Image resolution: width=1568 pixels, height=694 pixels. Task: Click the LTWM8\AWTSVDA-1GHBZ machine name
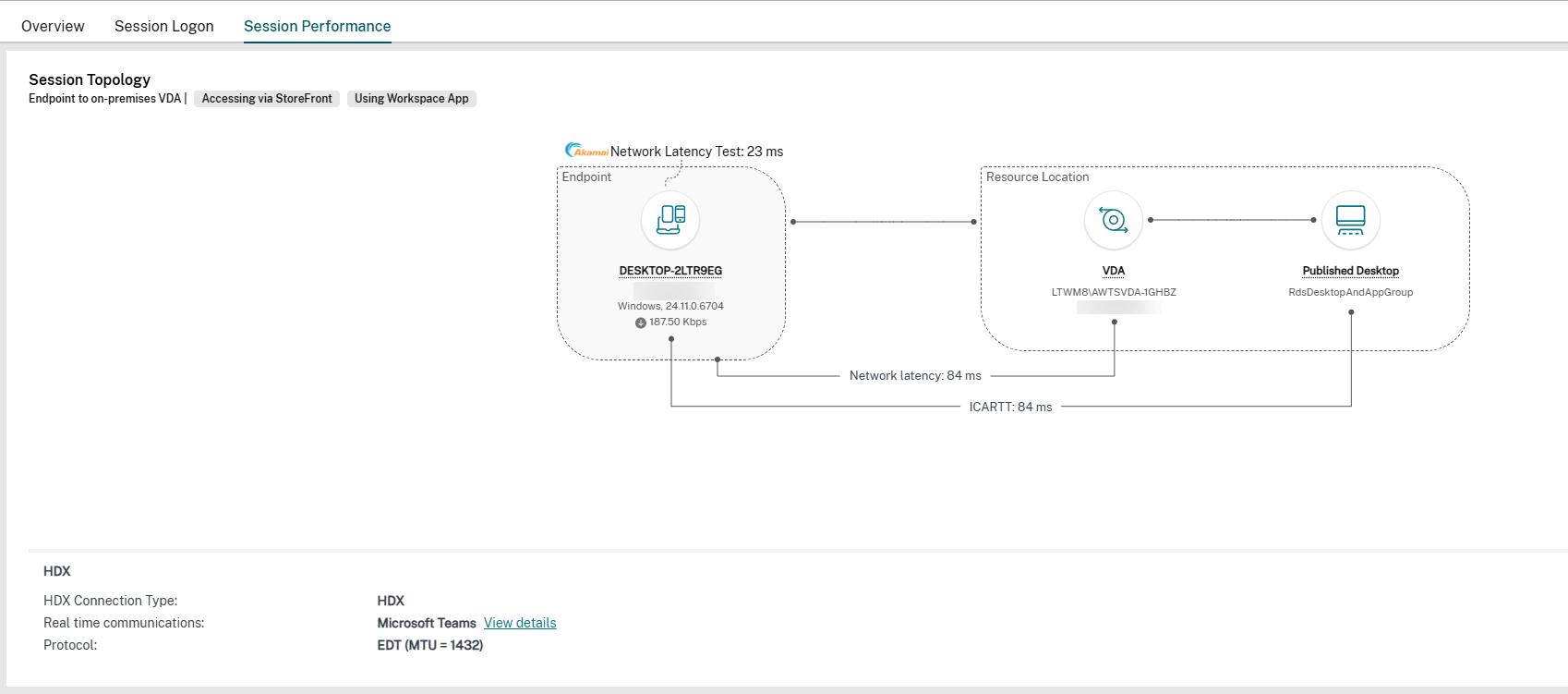coord(1114,292)
